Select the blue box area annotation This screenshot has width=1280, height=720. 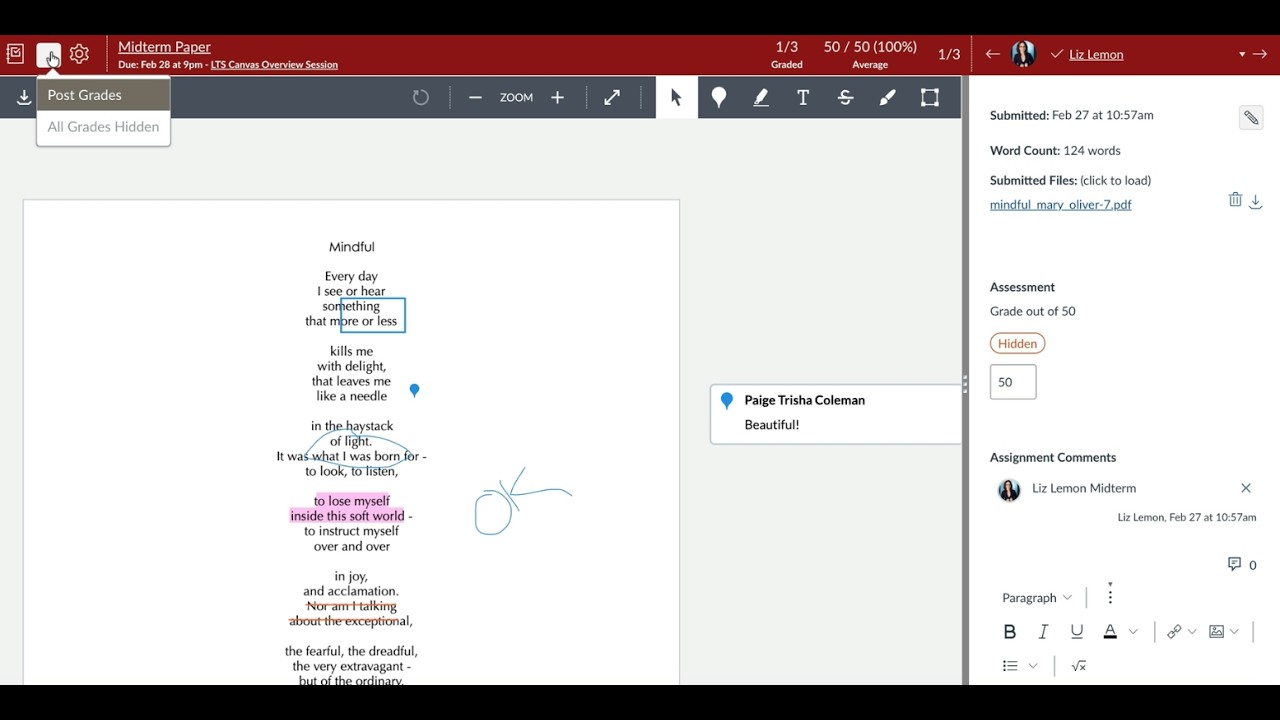coord(372,315)
